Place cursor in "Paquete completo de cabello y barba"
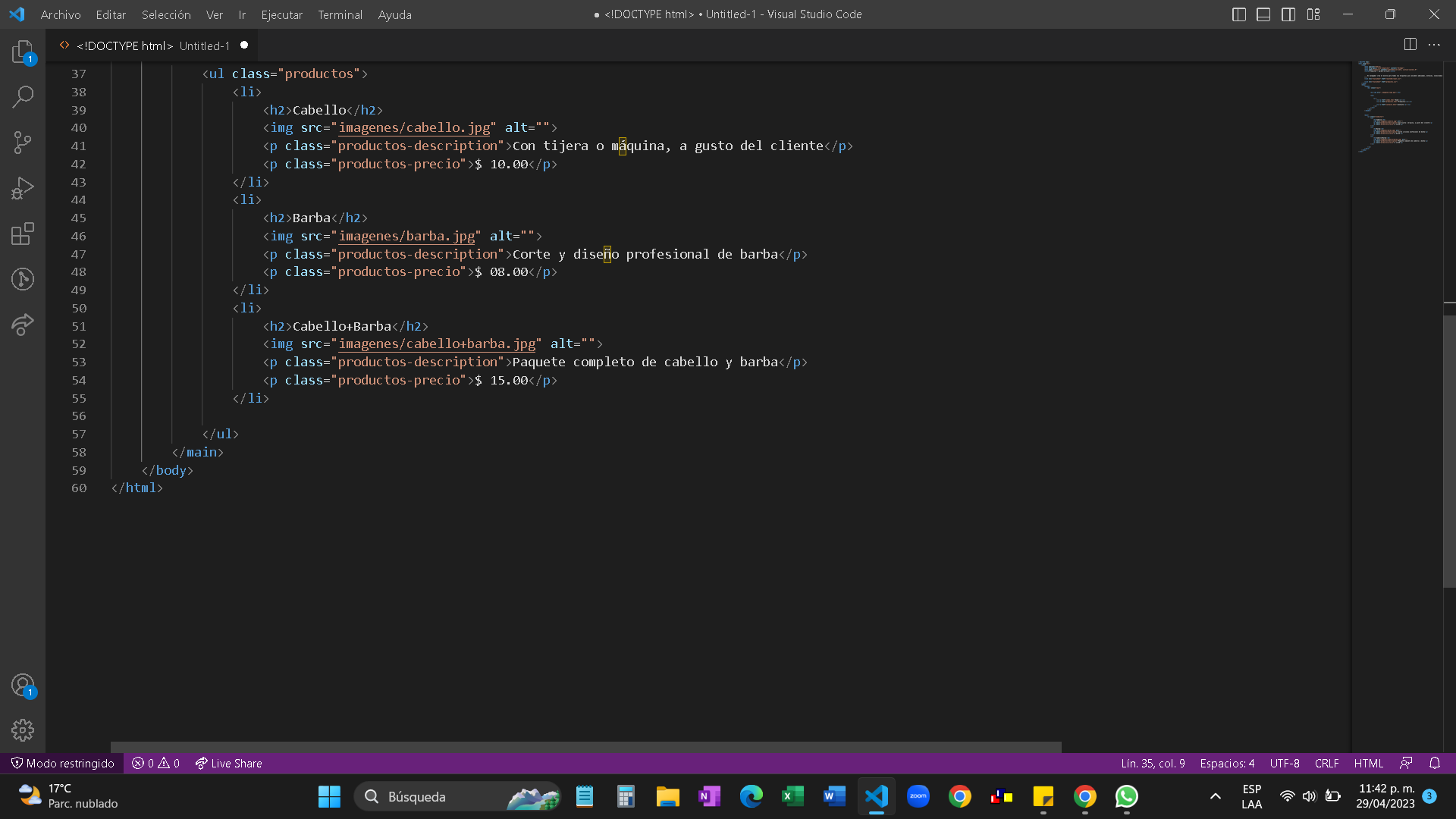The width and height of the screenshot is (1456, 819). pyautogui.click(x=645, y=362)
